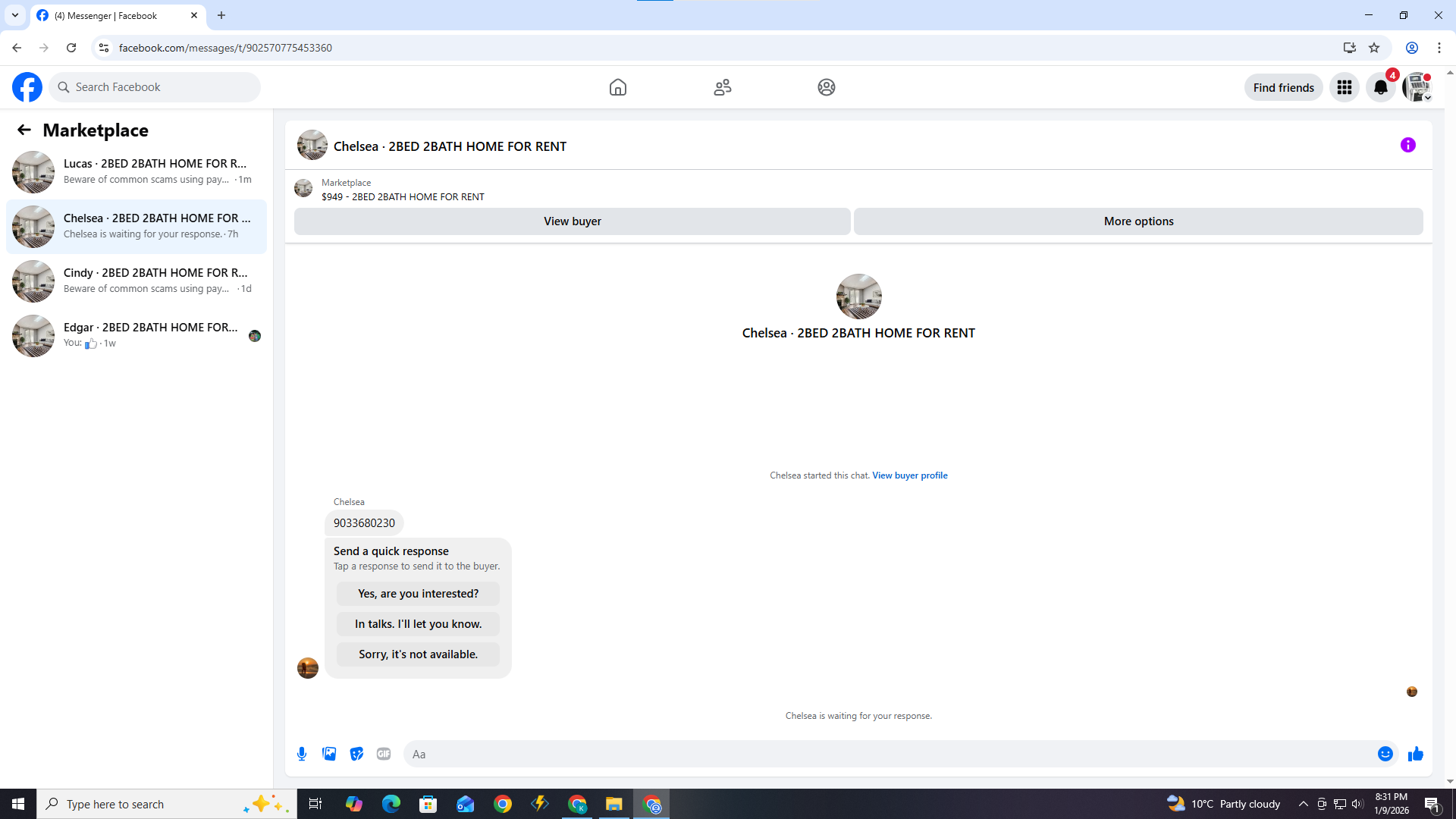Open the notifications bell

point(1380,87)
